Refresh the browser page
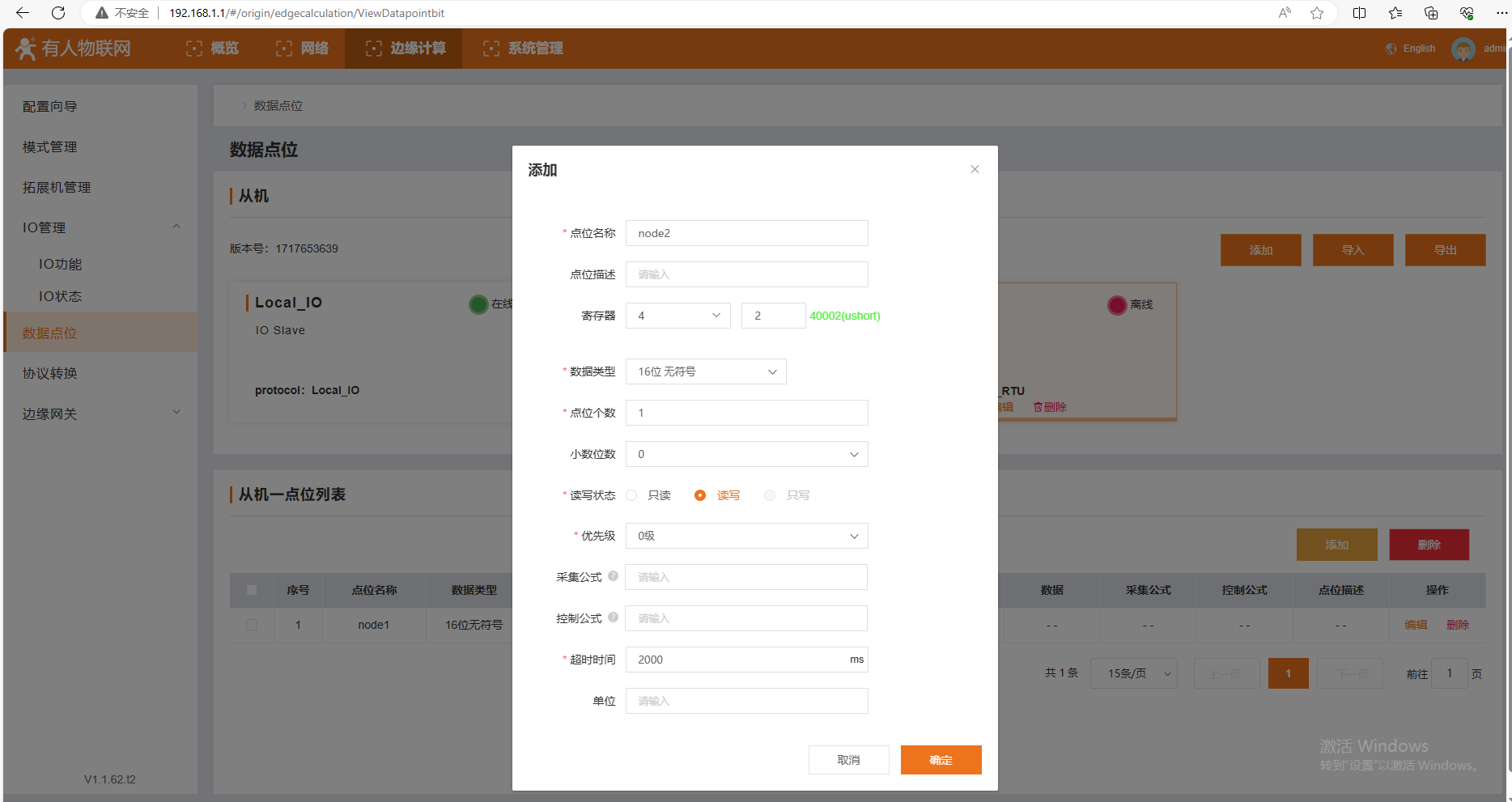Screen dimensions: 1512x802 pyautogui.click(x=58, y=13)
